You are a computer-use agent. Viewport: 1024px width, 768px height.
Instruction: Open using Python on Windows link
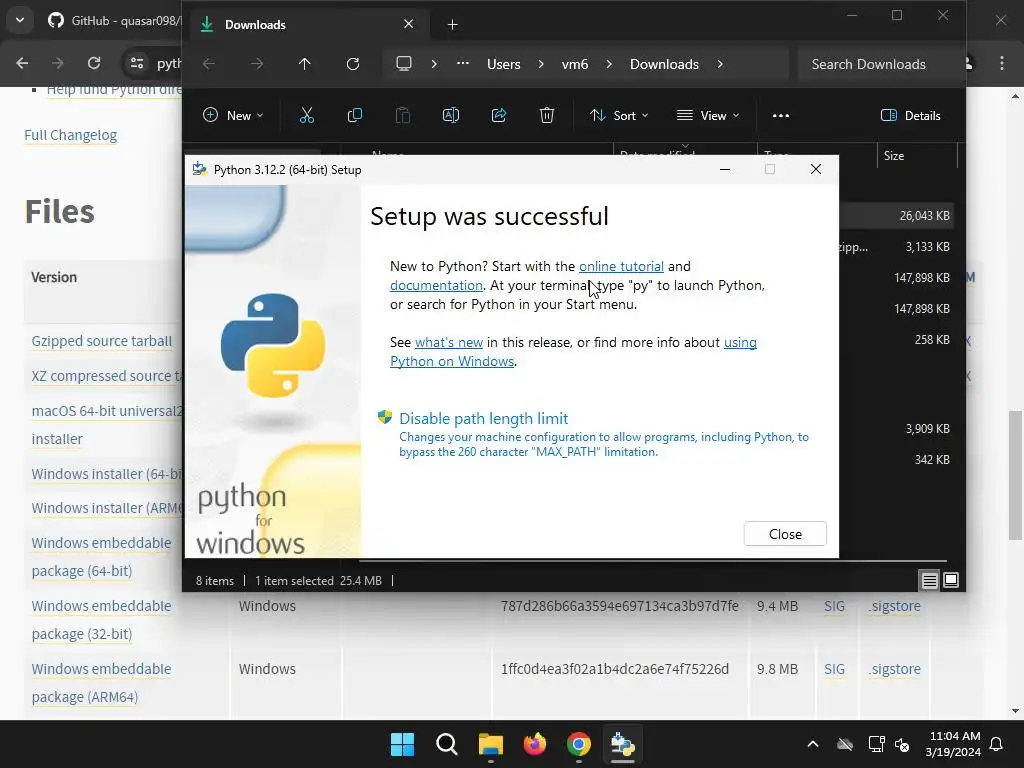click(x=573, y=352)
